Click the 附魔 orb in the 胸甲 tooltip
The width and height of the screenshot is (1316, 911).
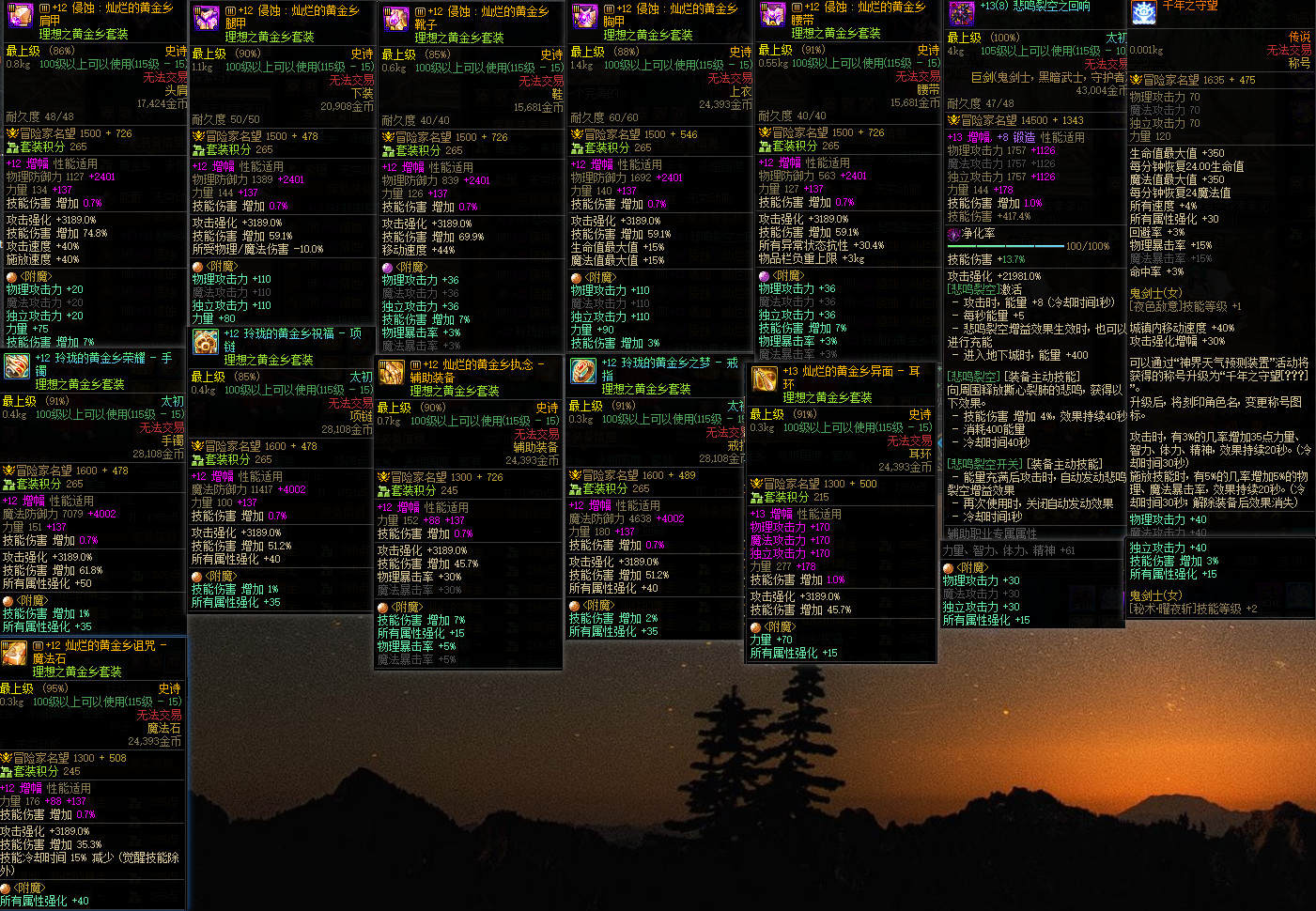[576, 277]
